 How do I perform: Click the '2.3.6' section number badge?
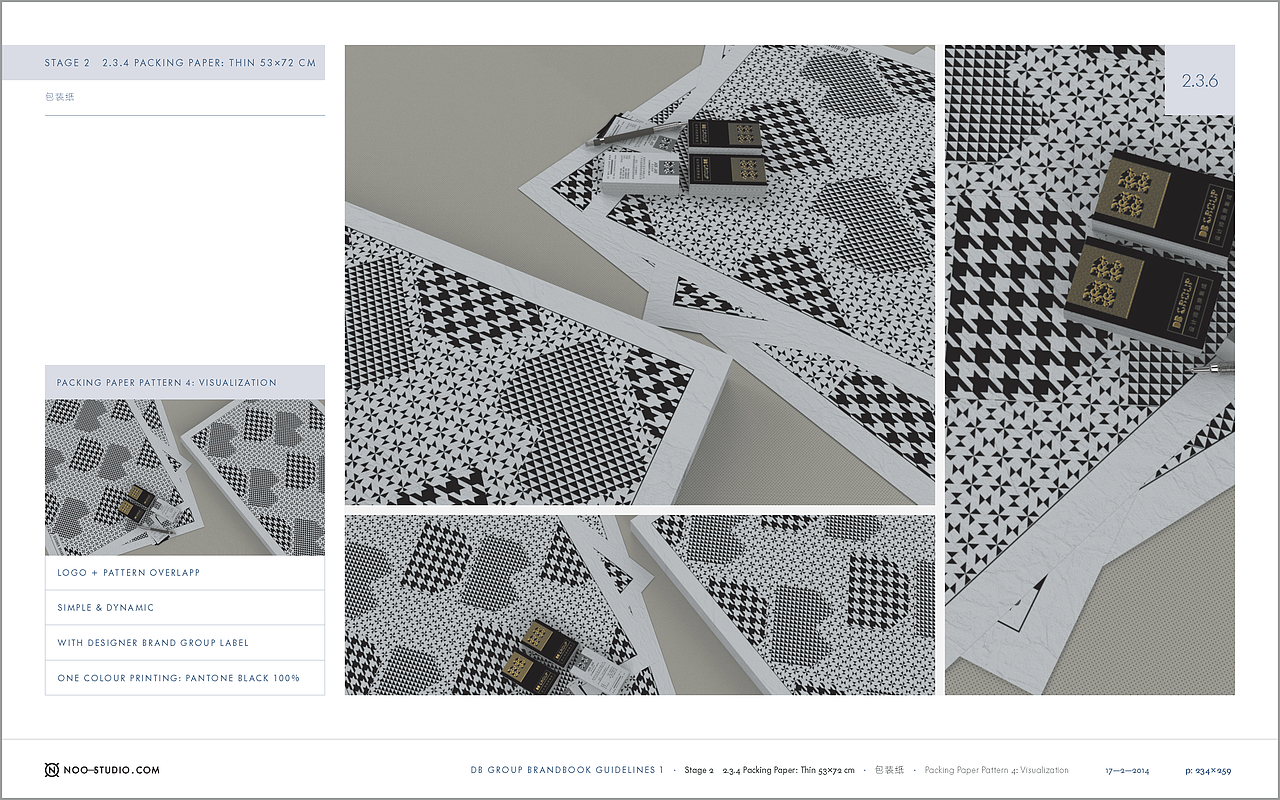coord(1200,81)
